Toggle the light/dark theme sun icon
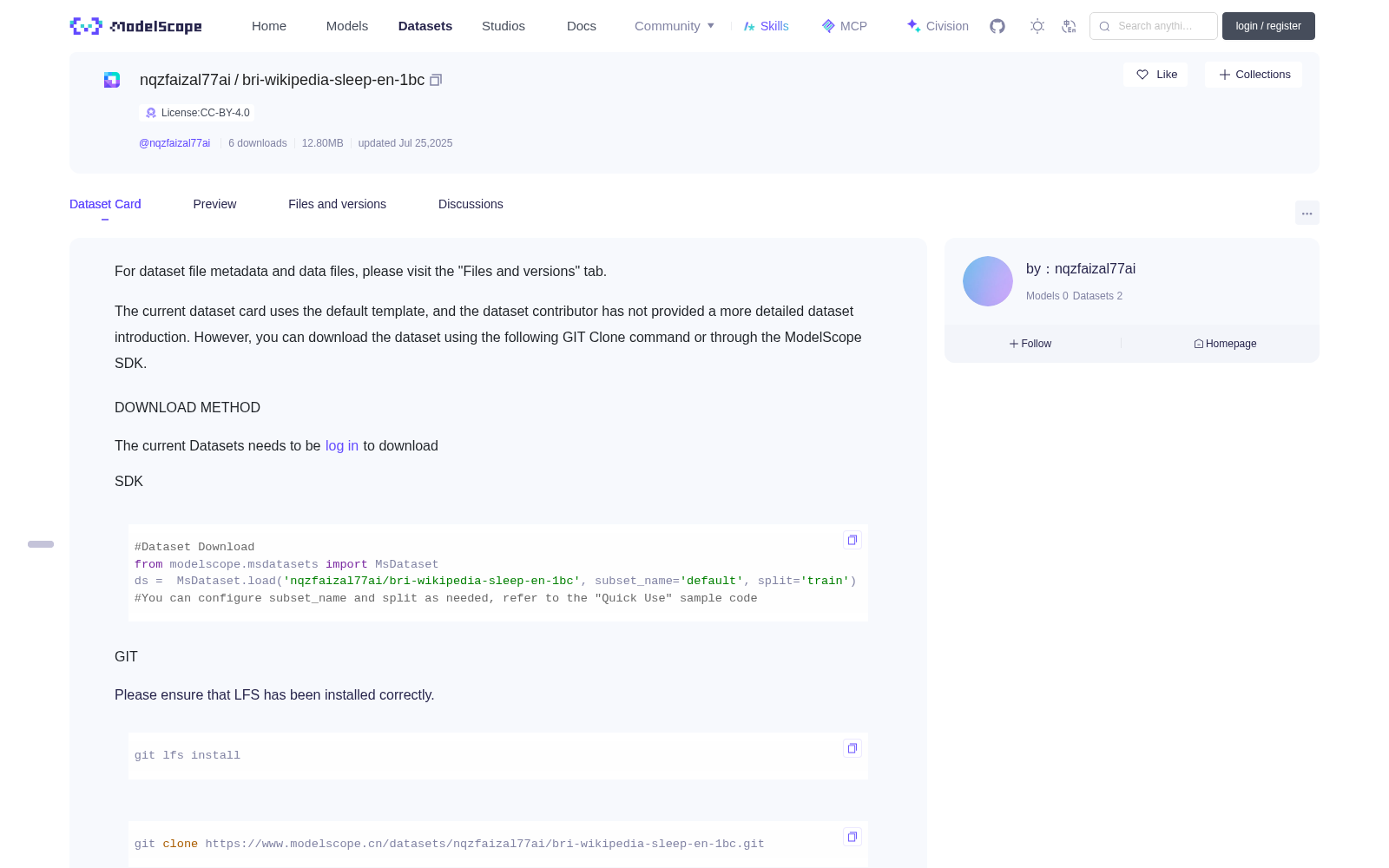Screen dimensions: 1389x868 pos(1037,26)
